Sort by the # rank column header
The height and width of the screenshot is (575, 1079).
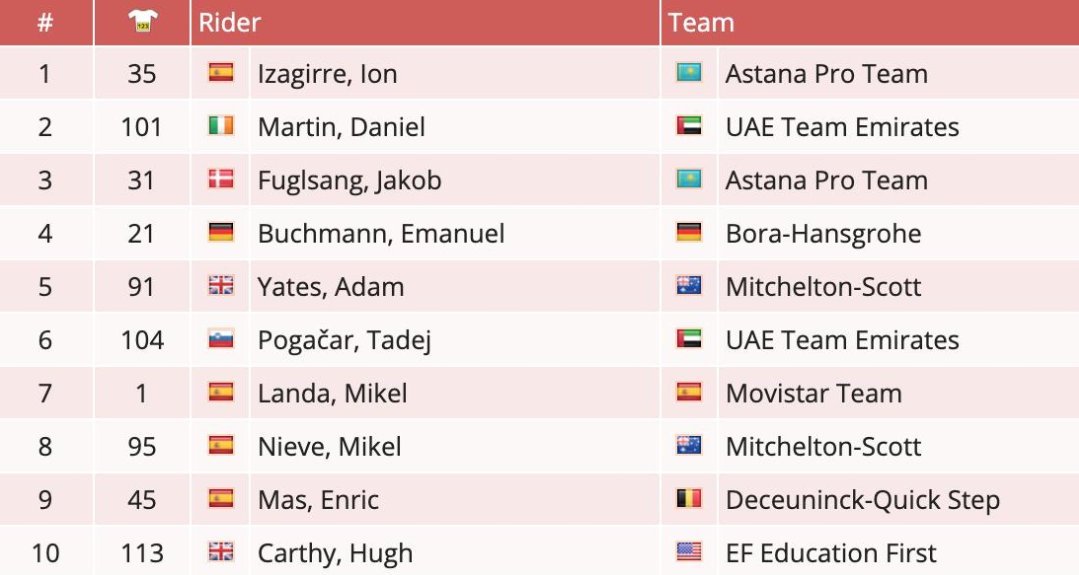[45, 23]
